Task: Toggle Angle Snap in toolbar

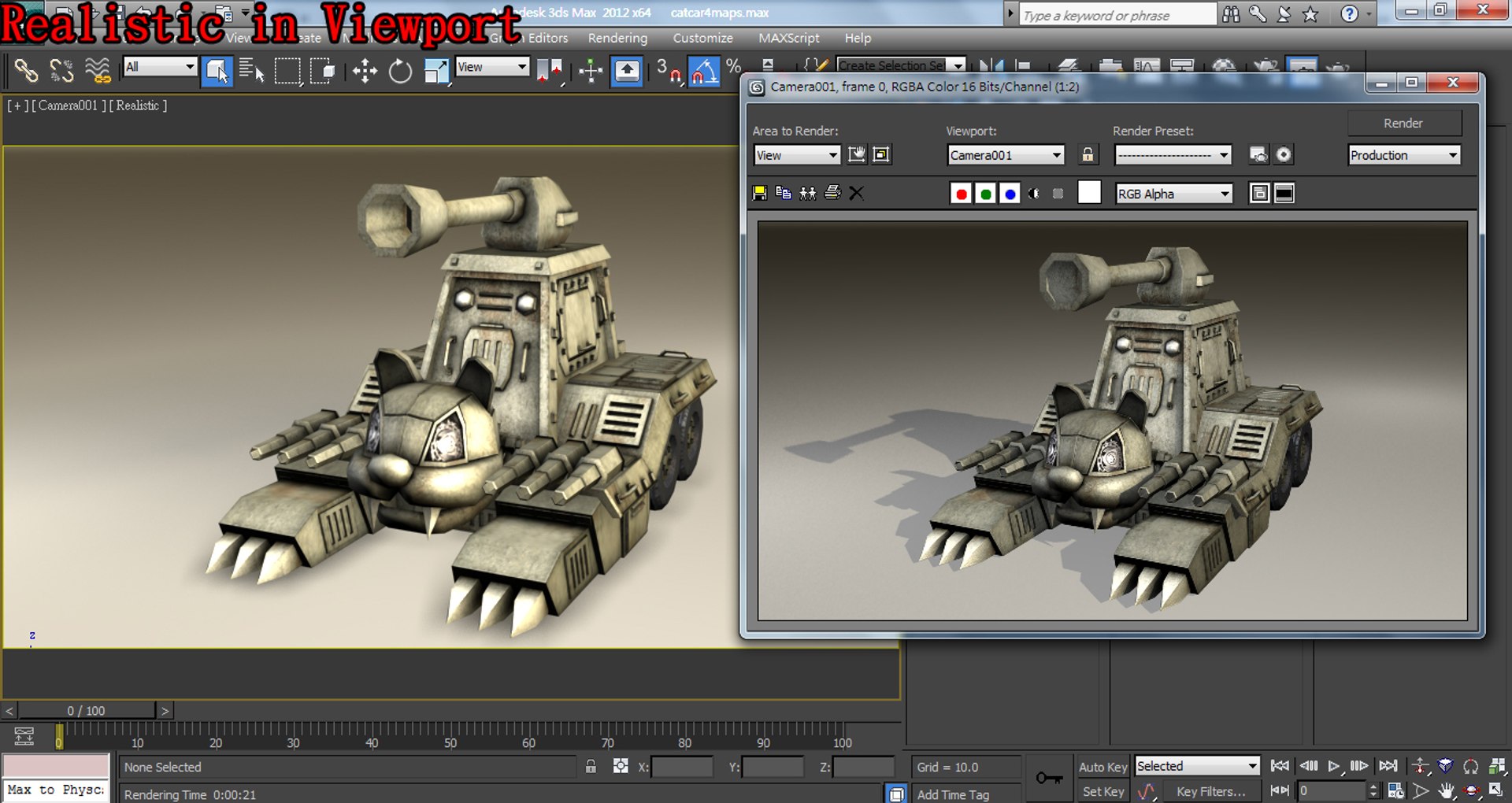Action: 704,71
